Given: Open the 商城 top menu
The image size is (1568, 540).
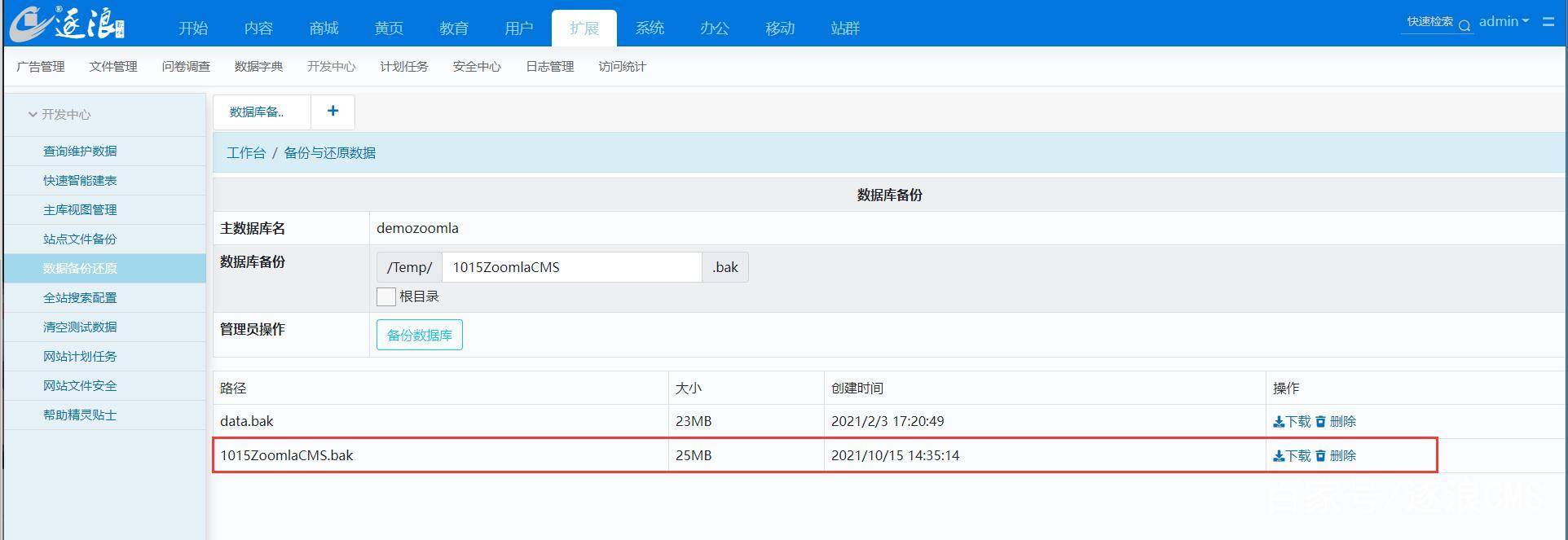Looking at the screenshot, I should pyautogui.click(x=324, y=29).
